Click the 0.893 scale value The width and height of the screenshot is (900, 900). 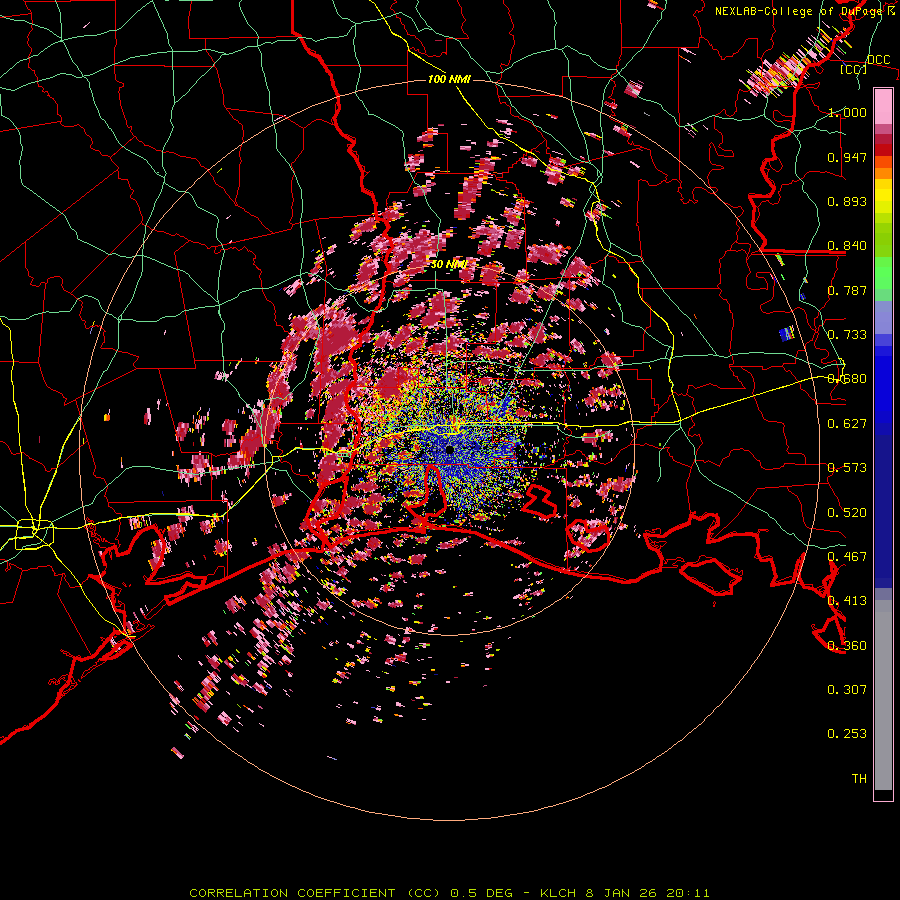click(847, 201)
